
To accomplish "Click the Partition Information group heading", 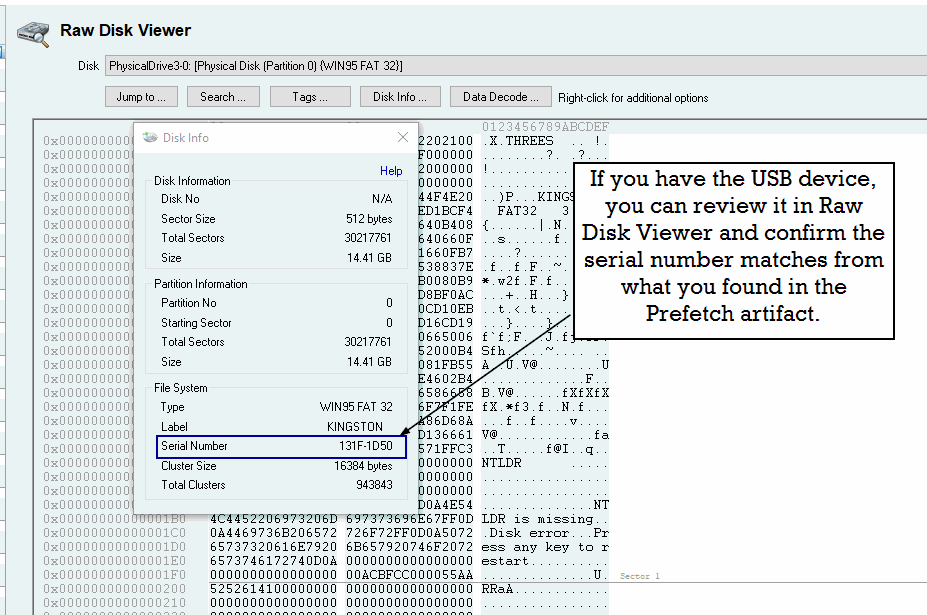I will [201, 284].
